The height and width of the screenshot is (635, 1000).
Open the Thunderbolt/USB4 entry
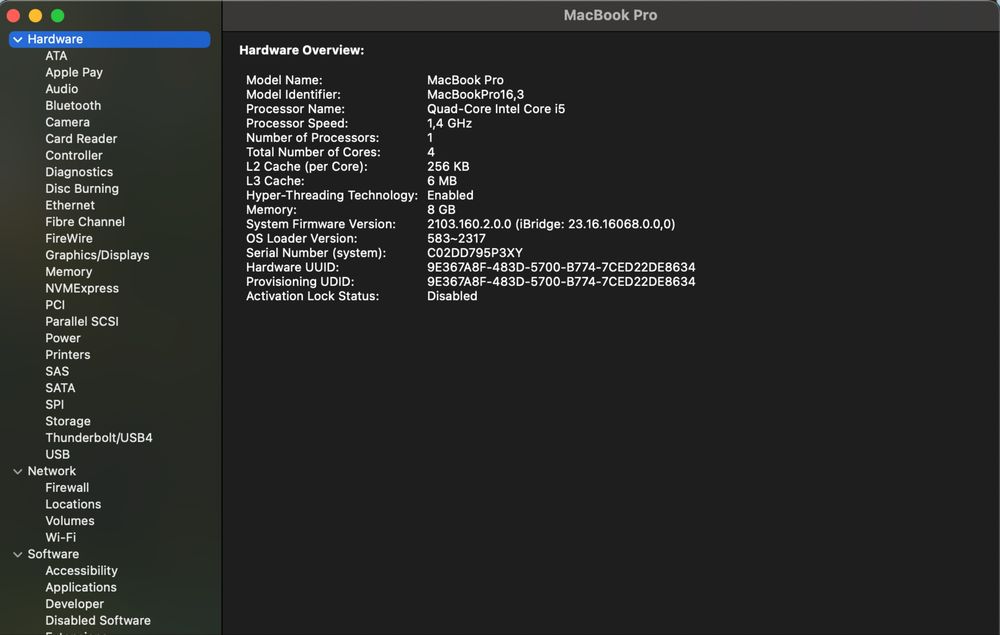click(99, 438)
